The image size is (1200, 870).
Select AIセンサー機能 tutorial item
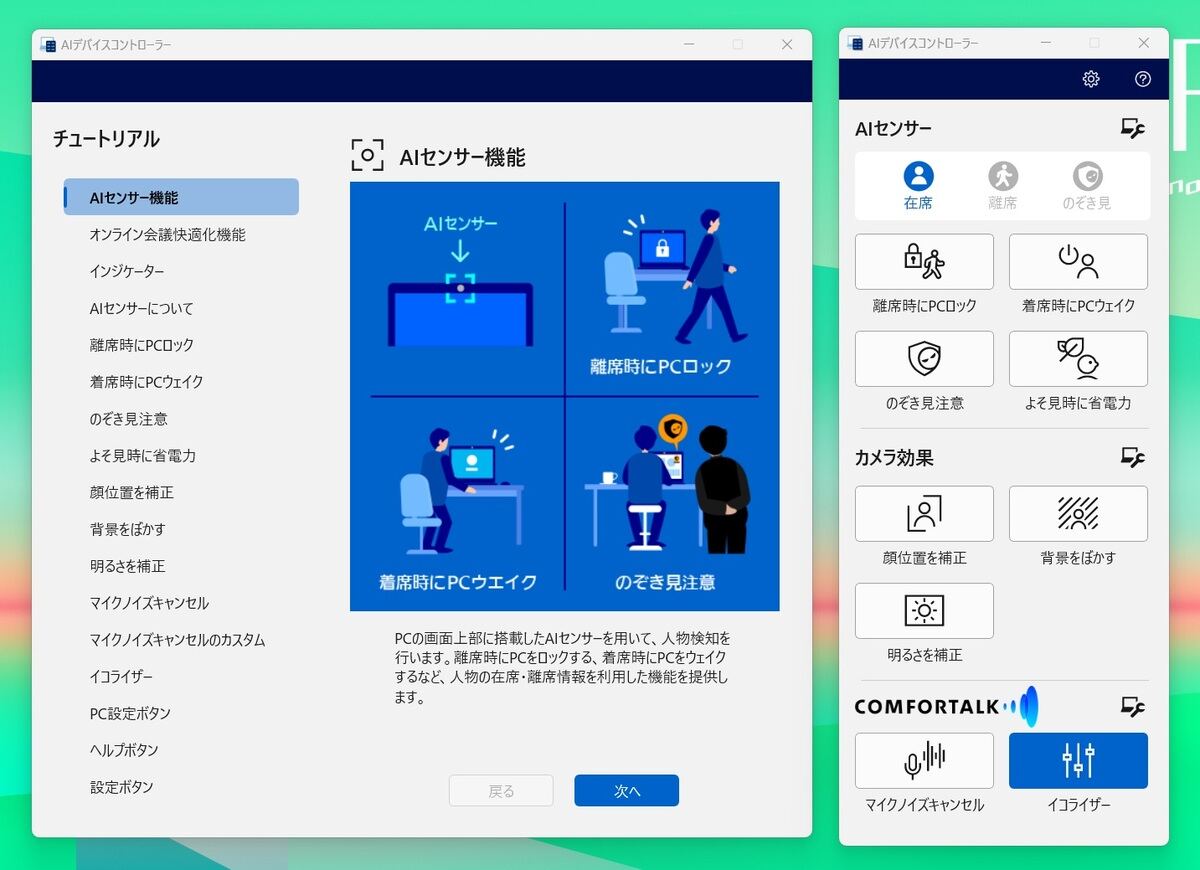pyautogui.click(x=181, y=197)
